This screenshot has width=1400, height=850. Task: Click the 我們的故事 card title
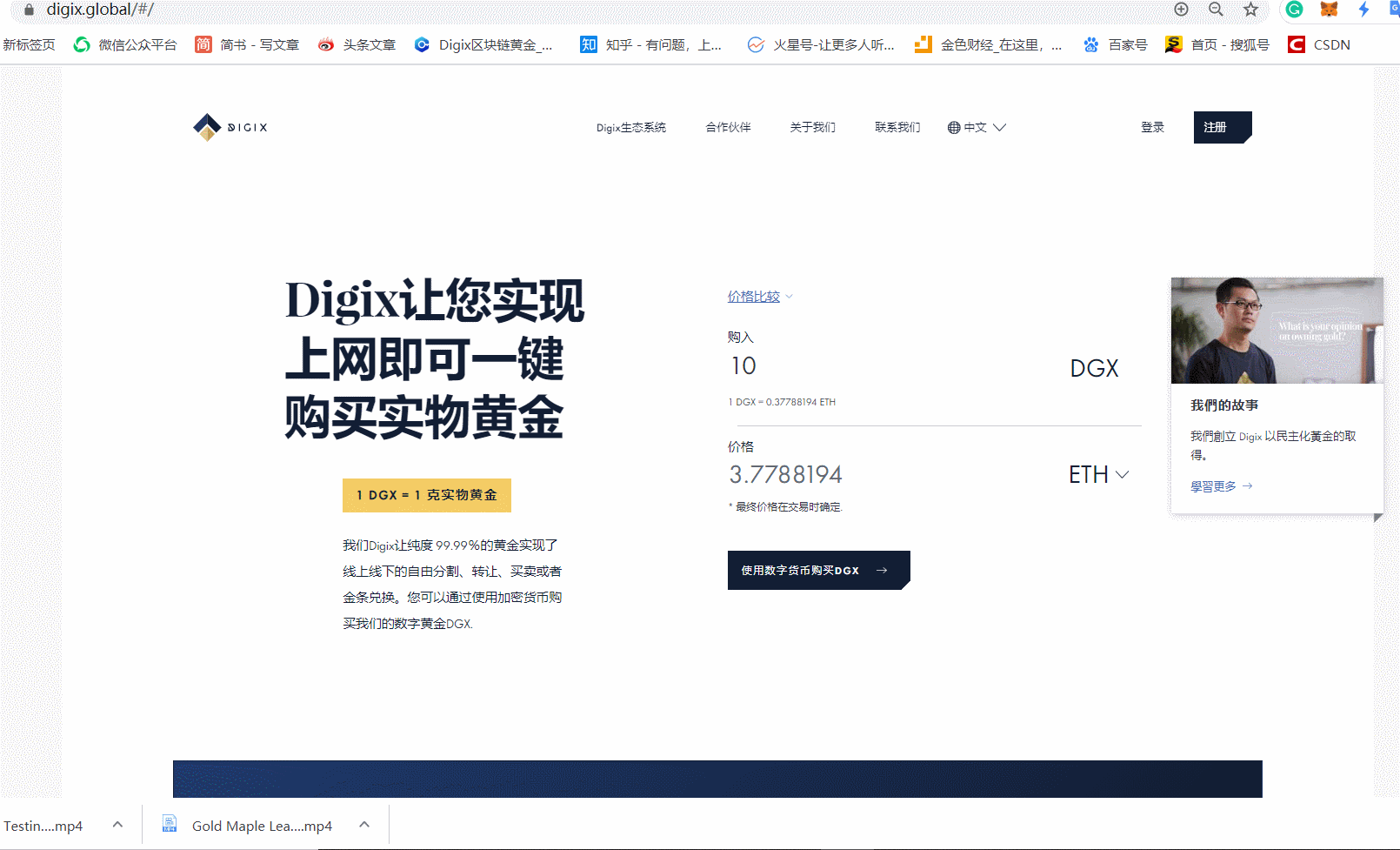click(x=1224, y=405)
